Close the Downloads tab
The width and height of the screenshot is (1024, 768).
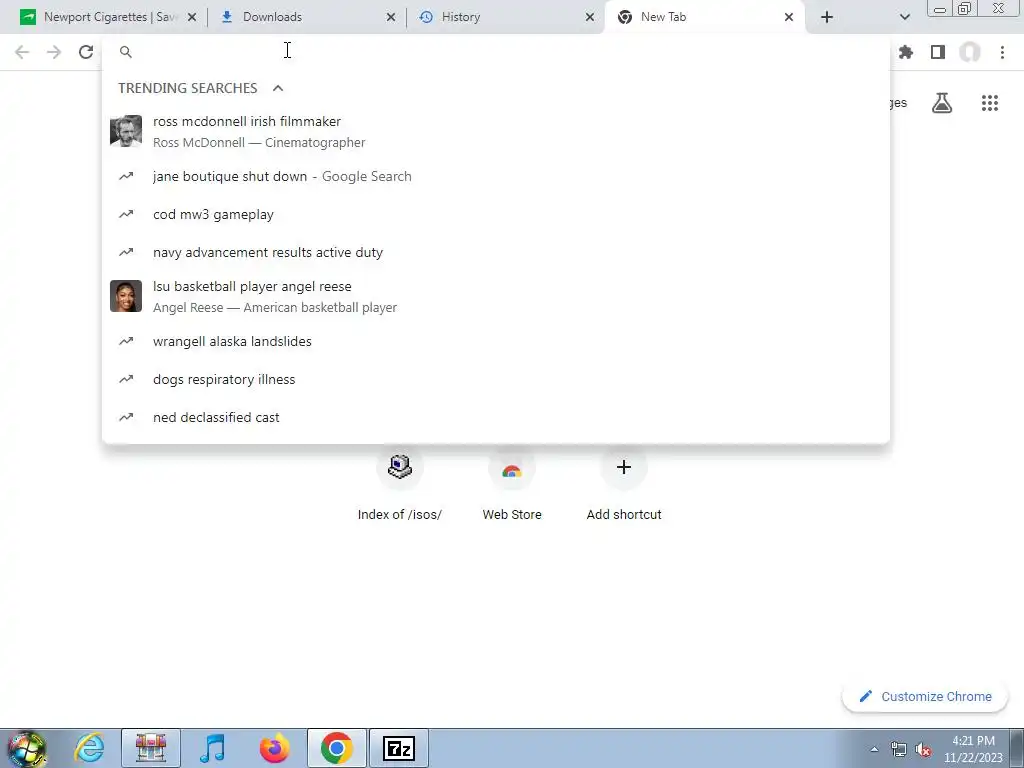click(x=391, y=17)
